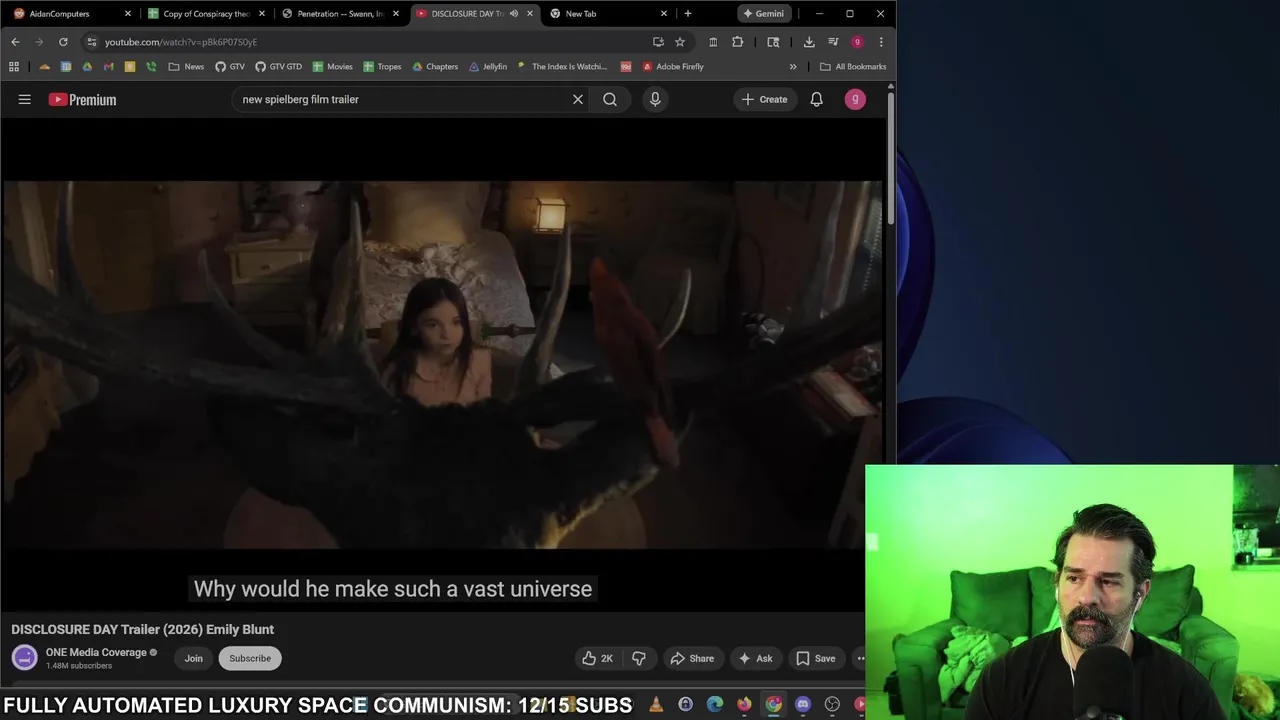Bookmark this page with the star
The image size is (1280, 720).
(x=680, y=42)
